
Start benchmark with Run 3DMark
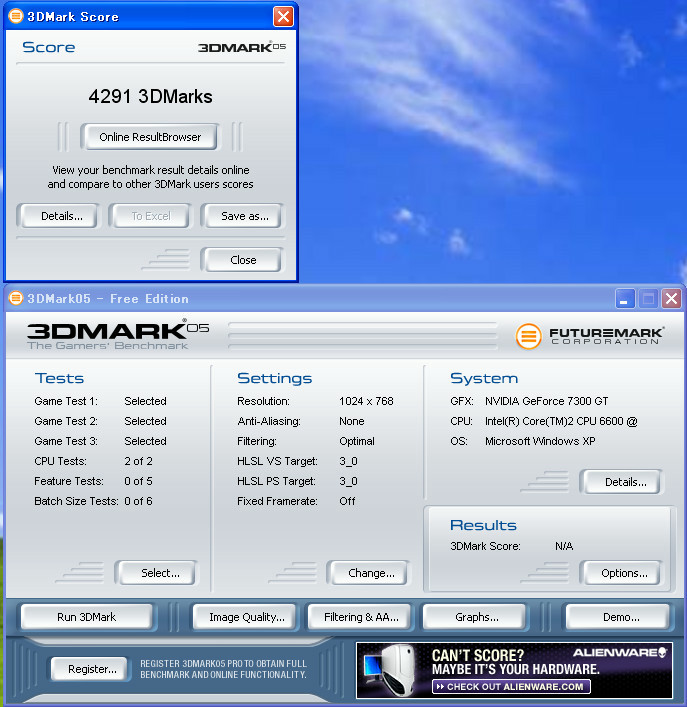point(87,617)
